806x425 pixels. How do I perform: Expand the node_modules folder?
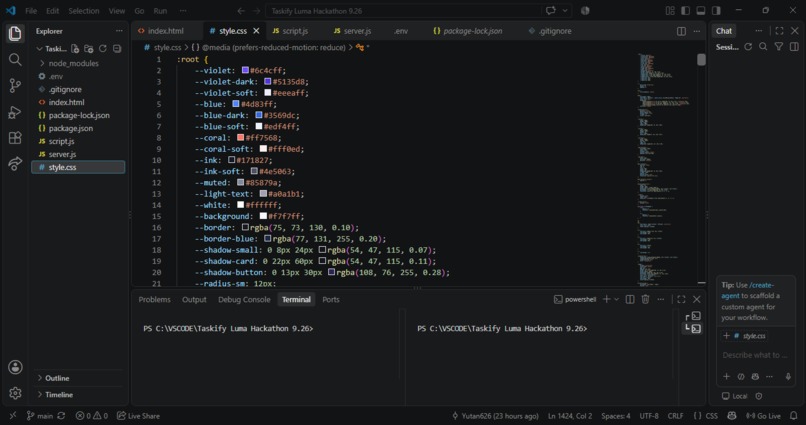pyautogui.click(x=74, y=63)
